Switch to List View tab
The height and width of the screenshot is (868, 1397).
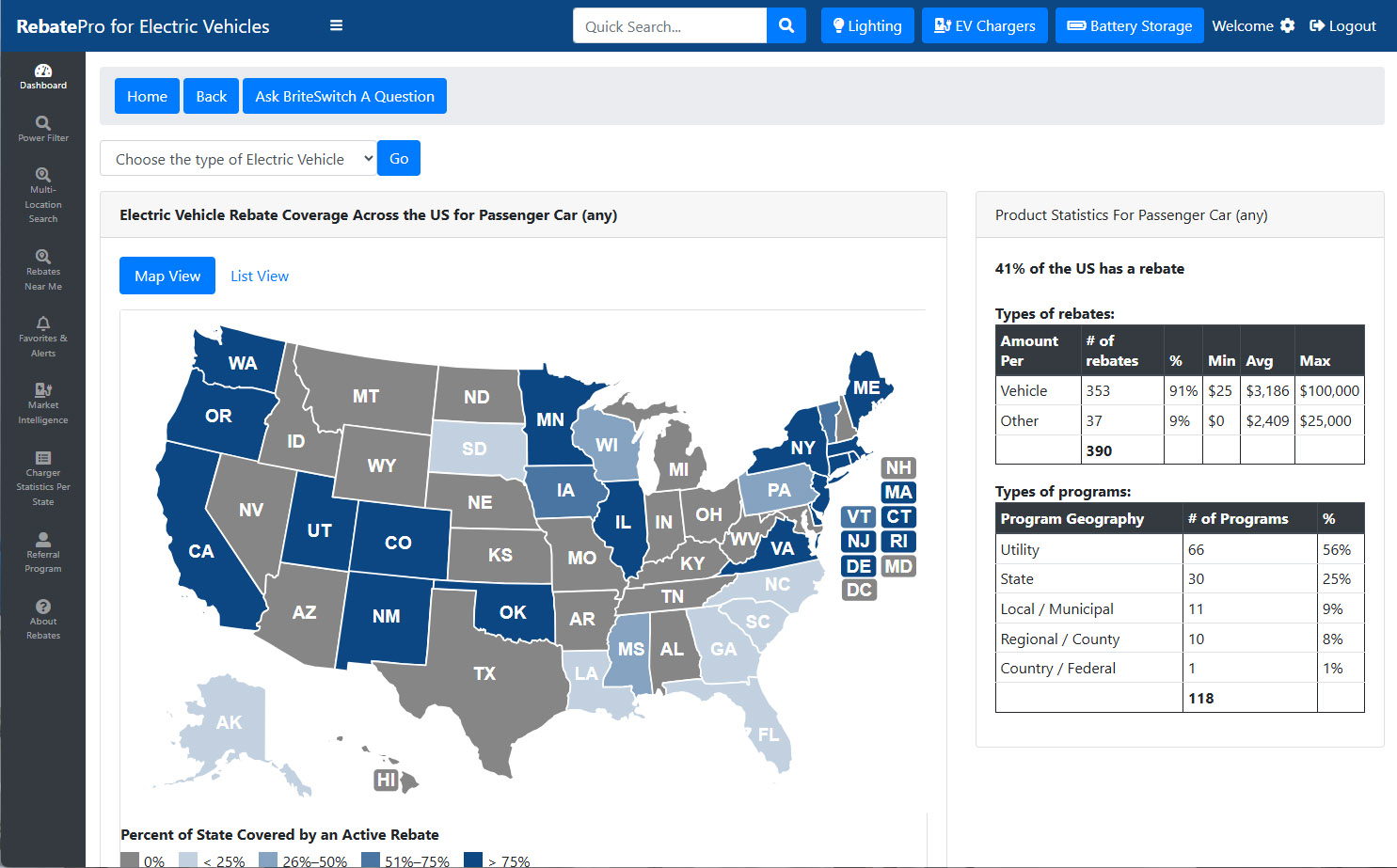click(x=260, y=276)
